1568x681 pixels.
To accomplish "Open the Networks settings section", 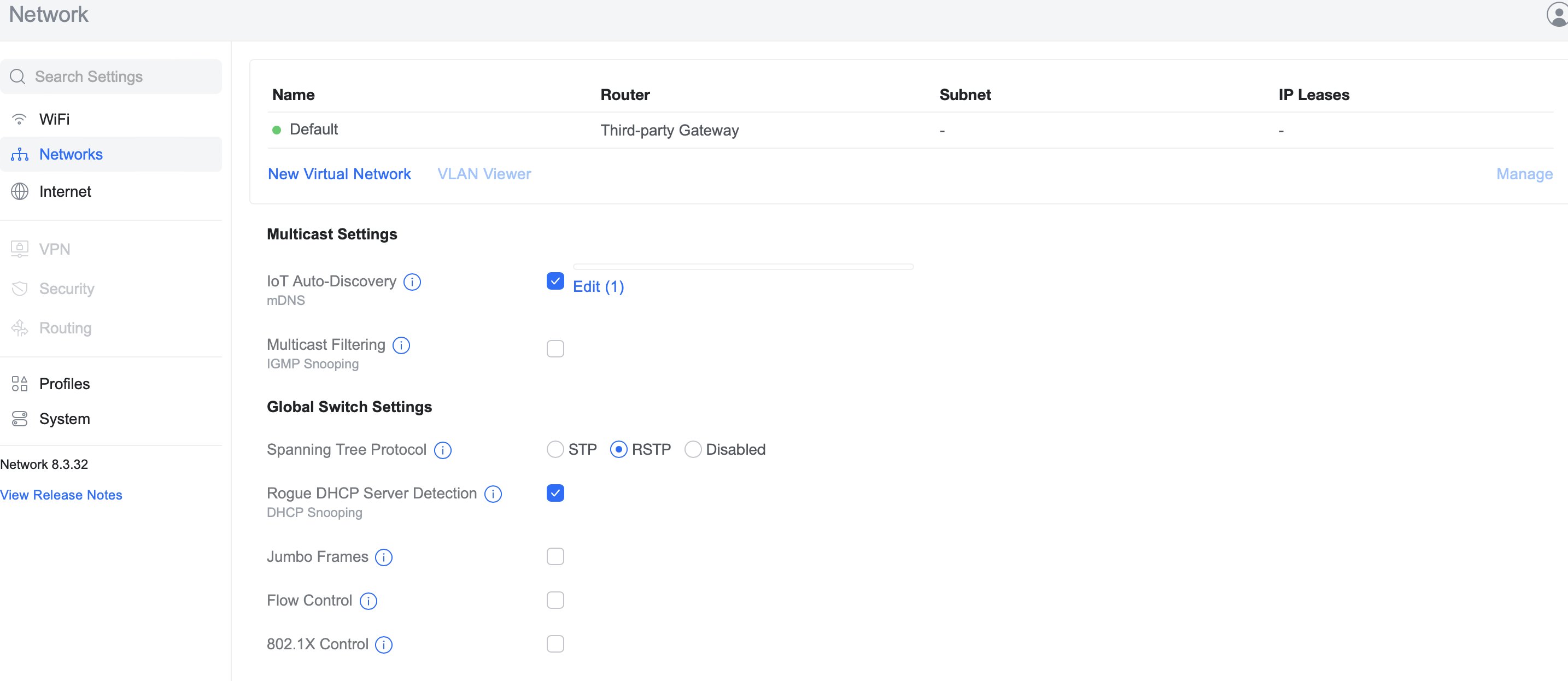I will [111, 155].
